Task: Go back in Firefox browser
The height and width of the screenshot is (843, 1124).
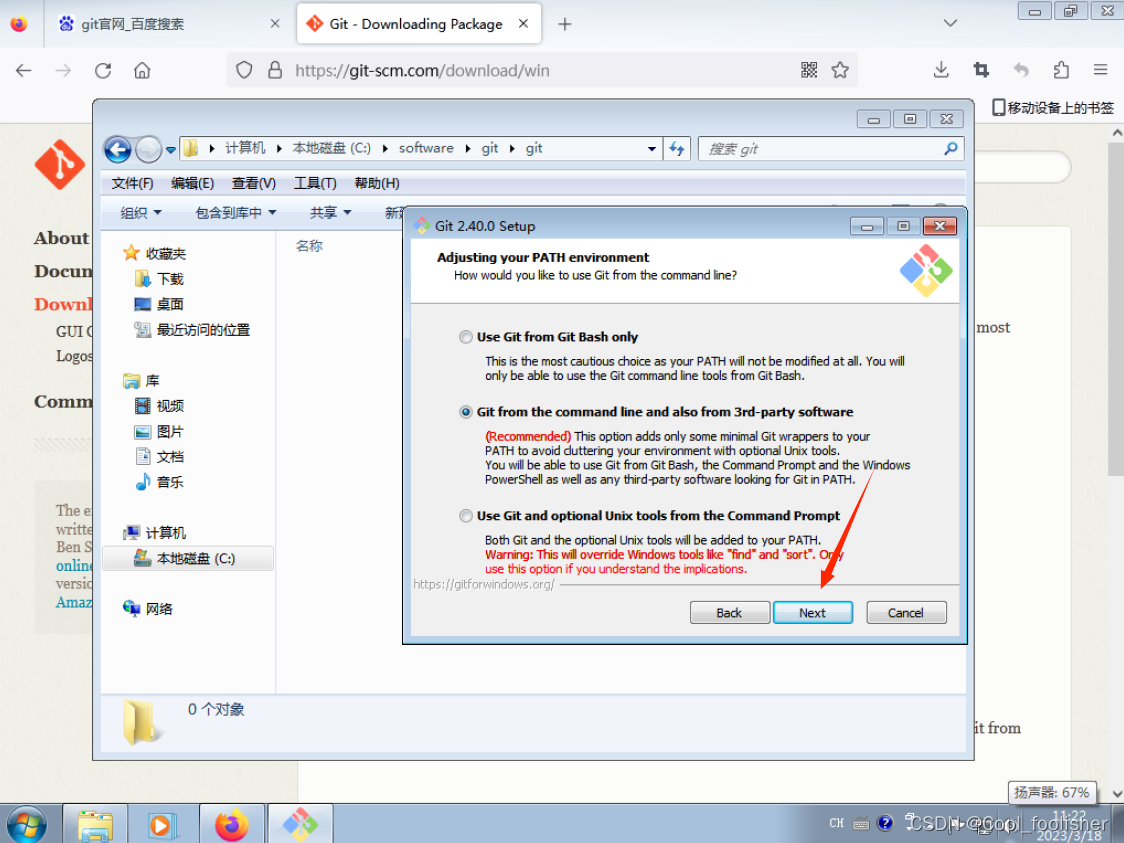Action: [x=24, y=70]
